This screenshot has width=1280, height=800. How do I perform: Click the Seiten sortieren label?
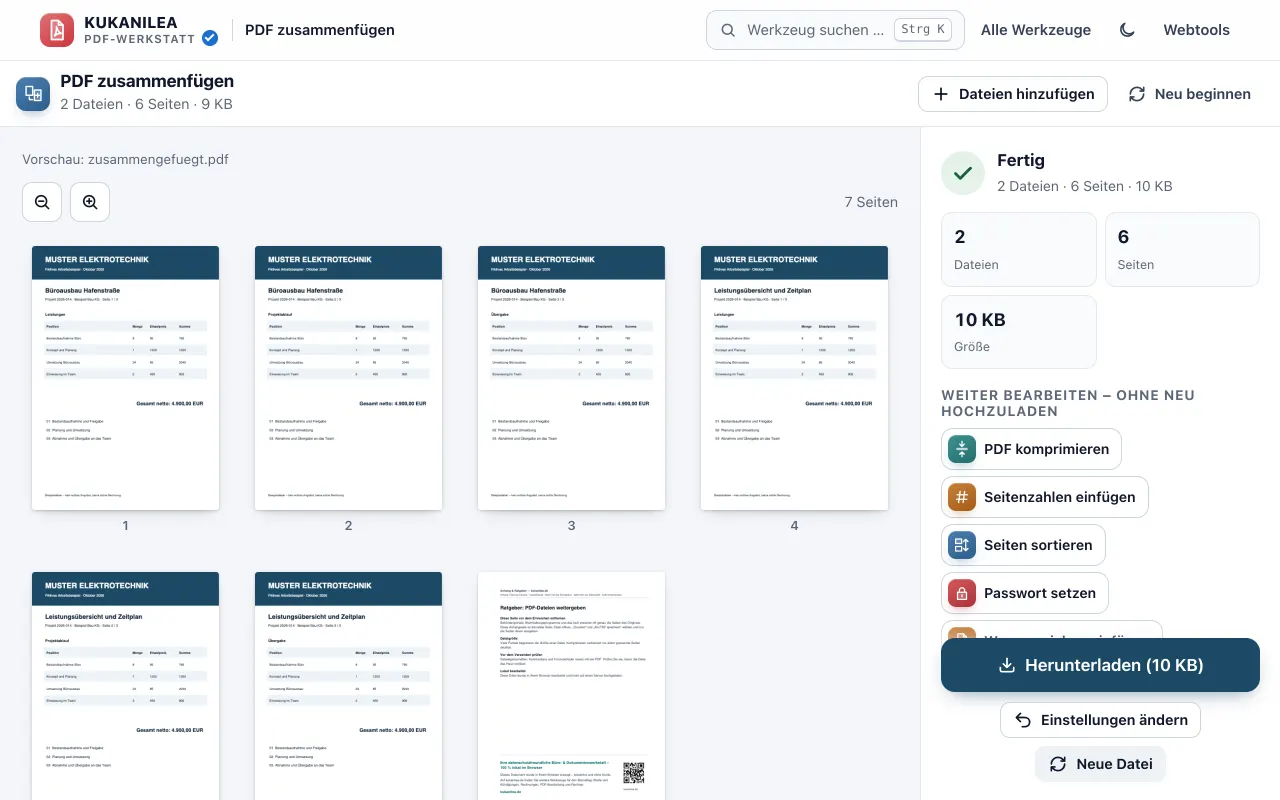[1038, 545]
